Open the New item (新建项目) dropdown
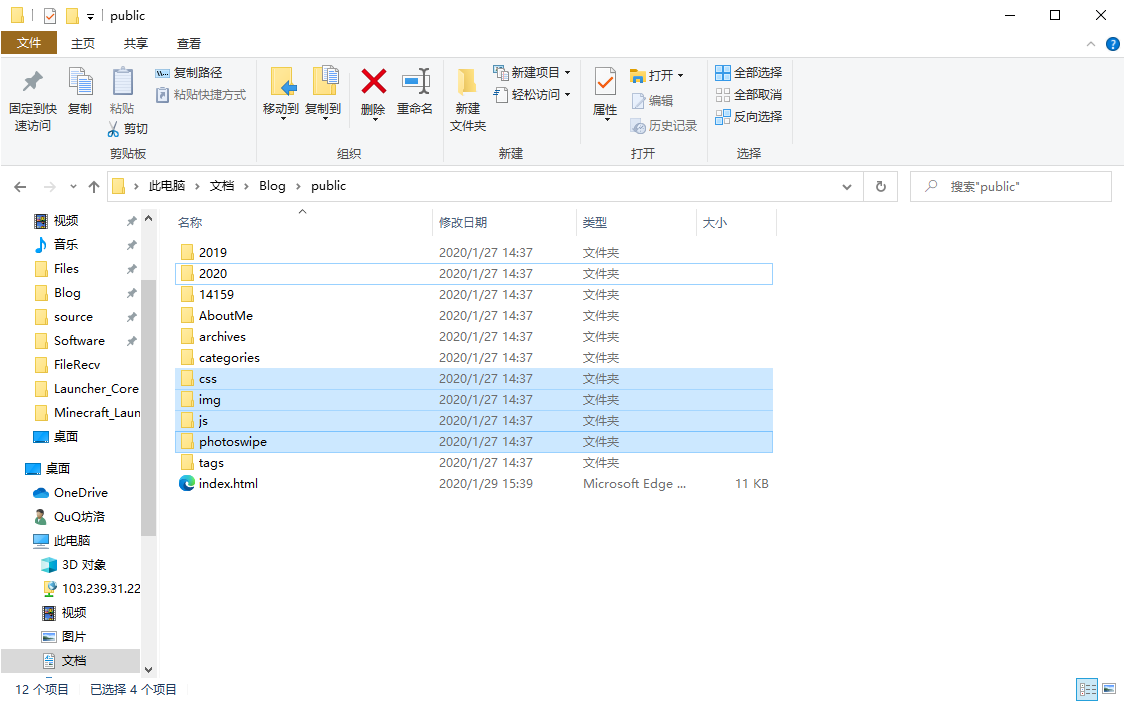 [567, 73]
